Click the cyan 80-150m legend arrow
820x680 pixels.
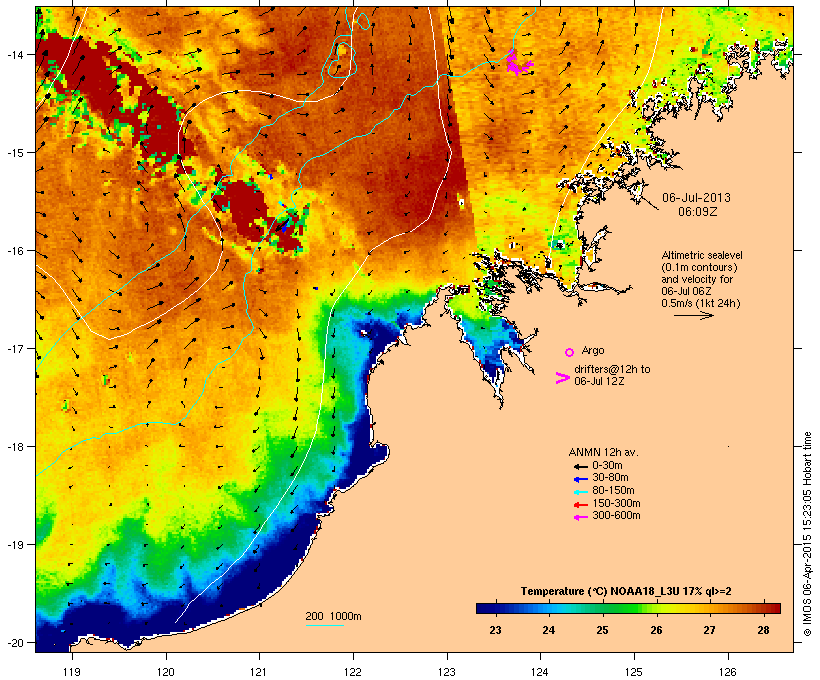coord(581,492)
